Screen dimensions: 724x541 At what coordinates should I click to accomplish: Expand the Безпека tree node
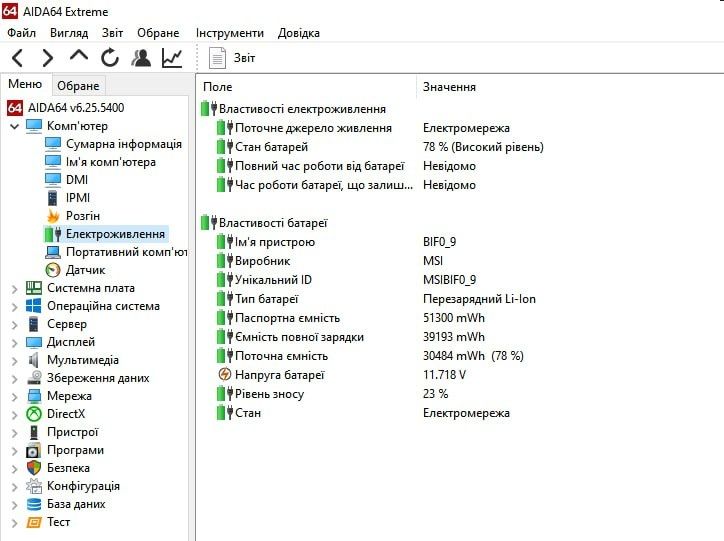pos(14,469)
